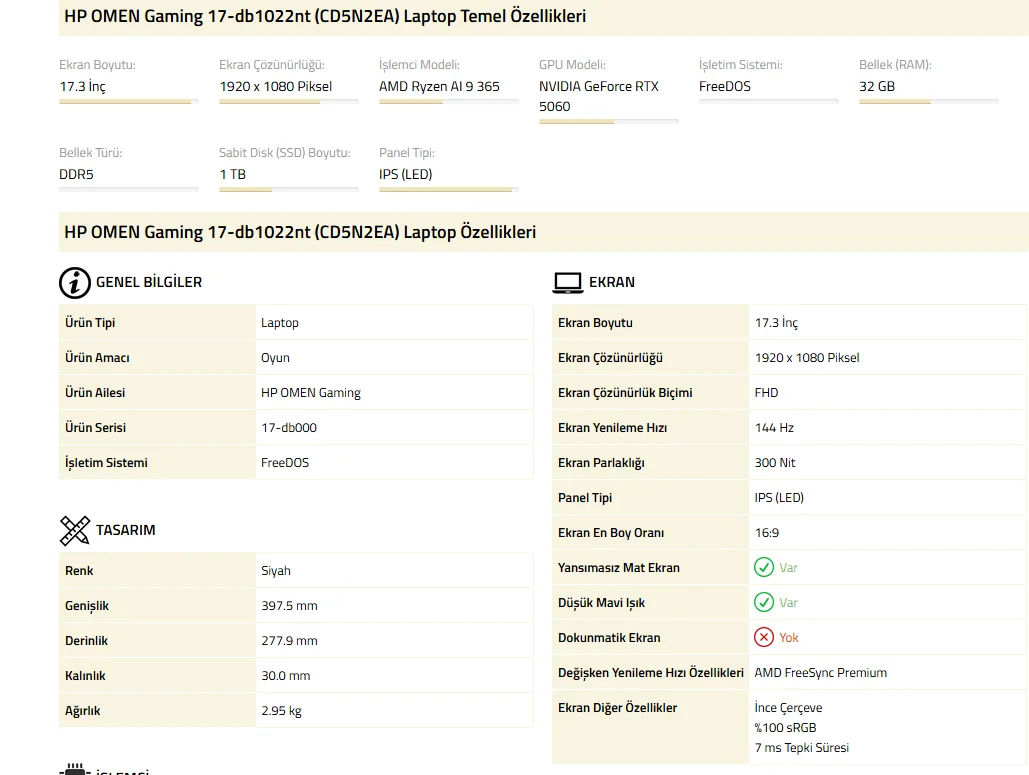
Task: Click the '16:9' aspect ratio value
Action: pyautogui.click(x=766, y=533)
